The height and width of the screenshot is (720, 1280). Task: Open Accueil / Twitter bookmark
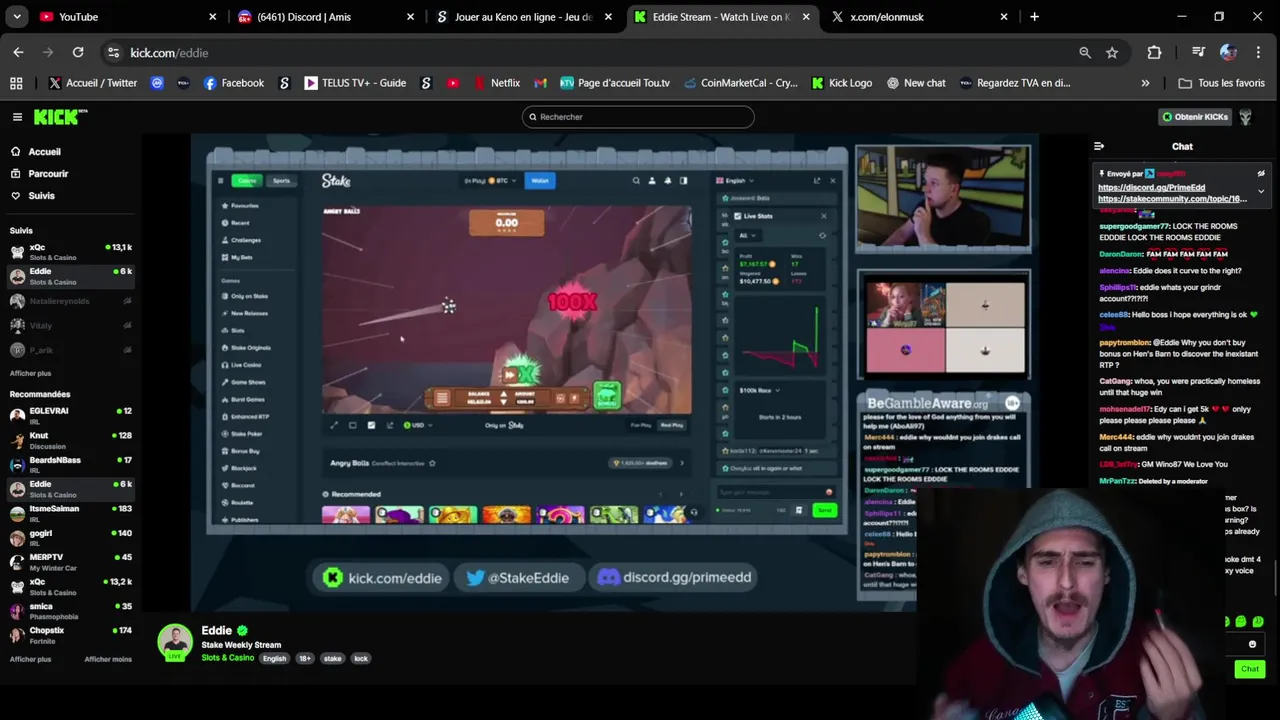point(92,83)
